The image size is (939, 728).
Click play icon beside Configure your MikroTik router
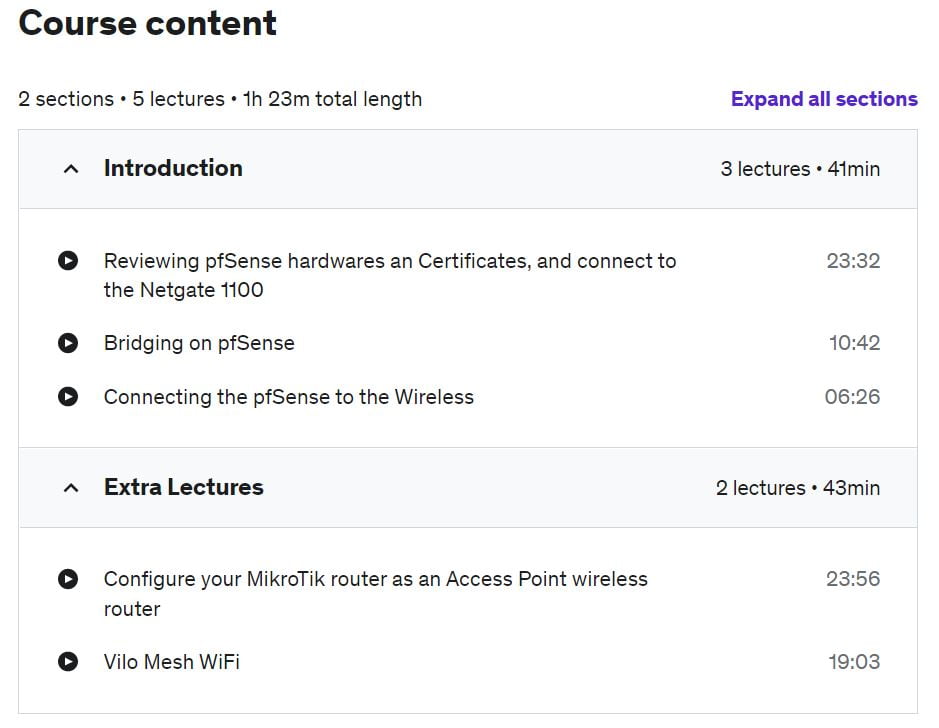[x=68, y=579]
